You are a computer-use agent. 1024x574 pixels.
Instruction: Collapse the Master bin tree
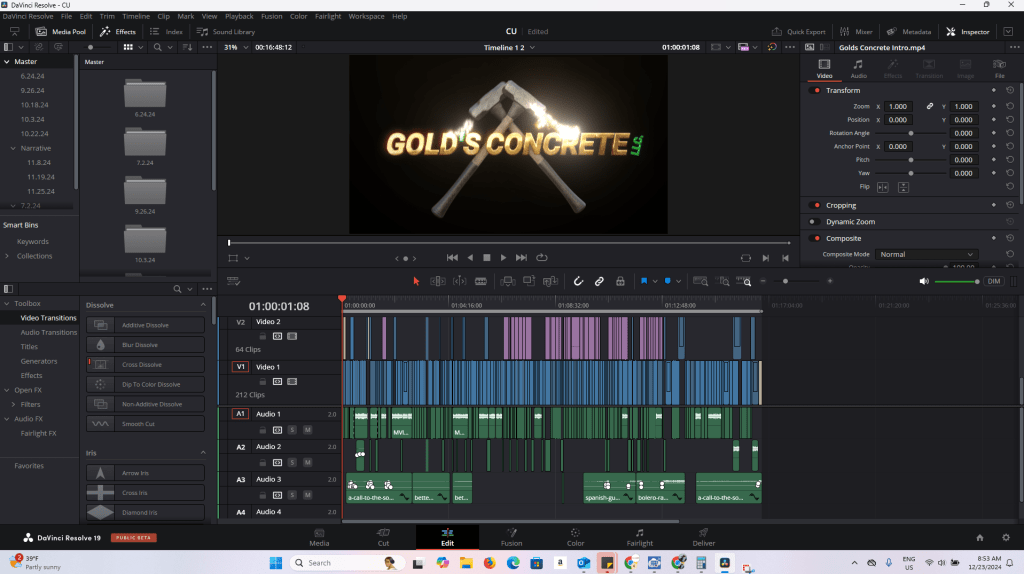pos(7,61)
